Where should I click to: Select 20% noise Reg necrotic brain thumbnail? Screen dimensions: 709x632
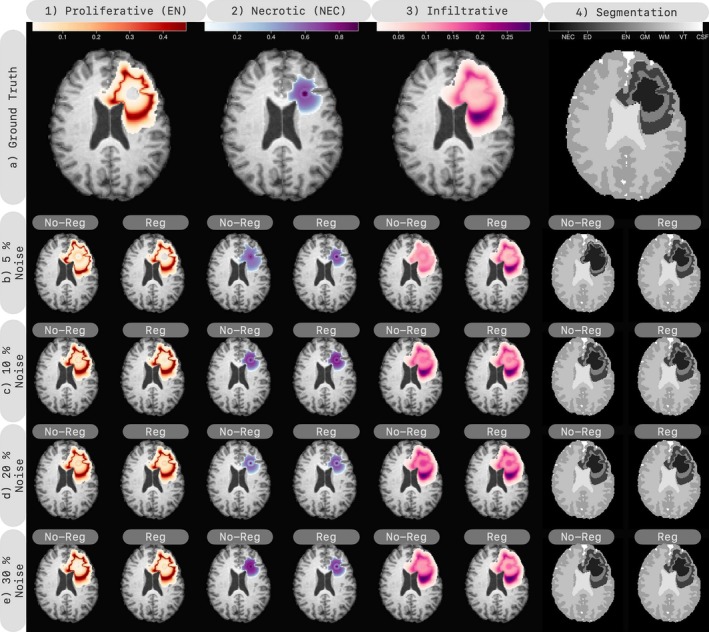pos(326,480)
